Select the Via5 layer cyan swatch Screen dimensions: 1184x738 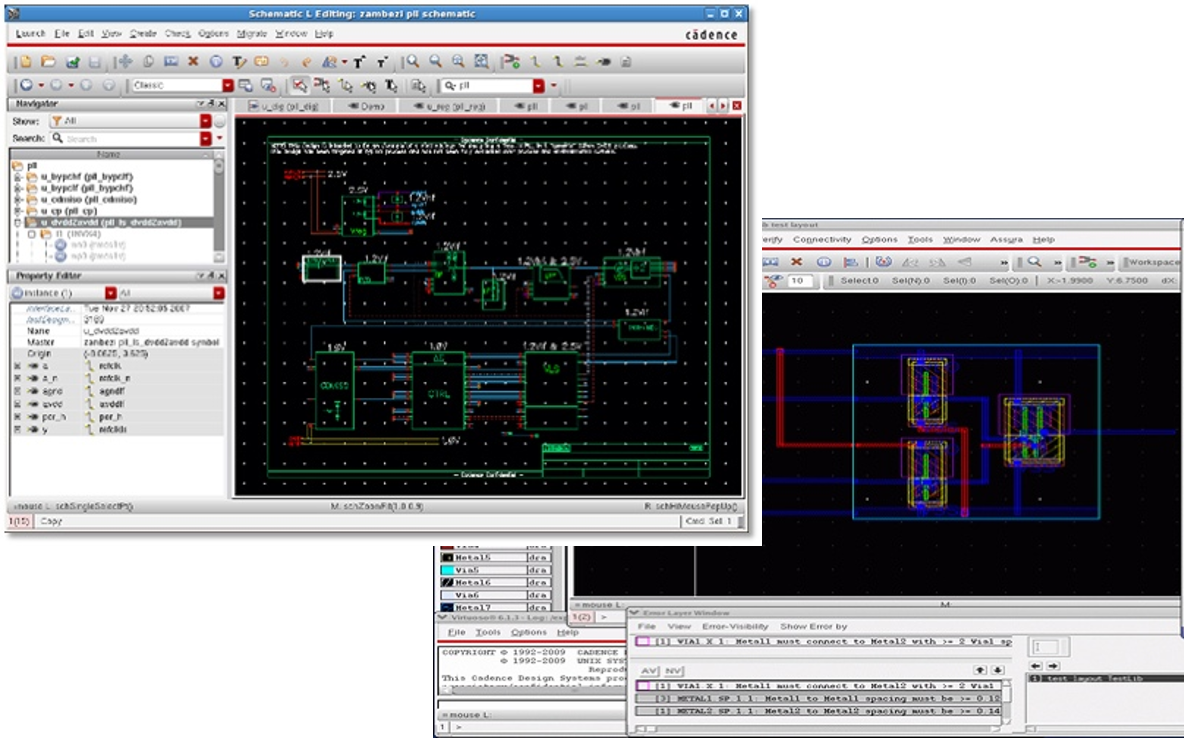pyautogui.click(x=447, y=570)
